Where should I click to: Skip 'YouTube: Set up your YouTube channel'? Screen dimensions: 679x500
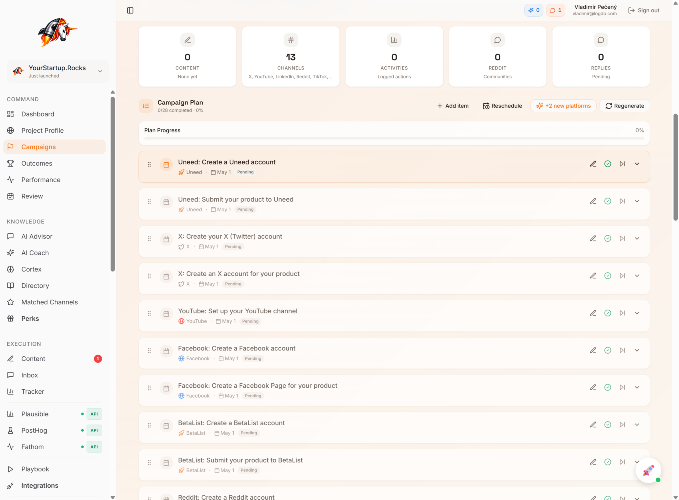point(622,313)
